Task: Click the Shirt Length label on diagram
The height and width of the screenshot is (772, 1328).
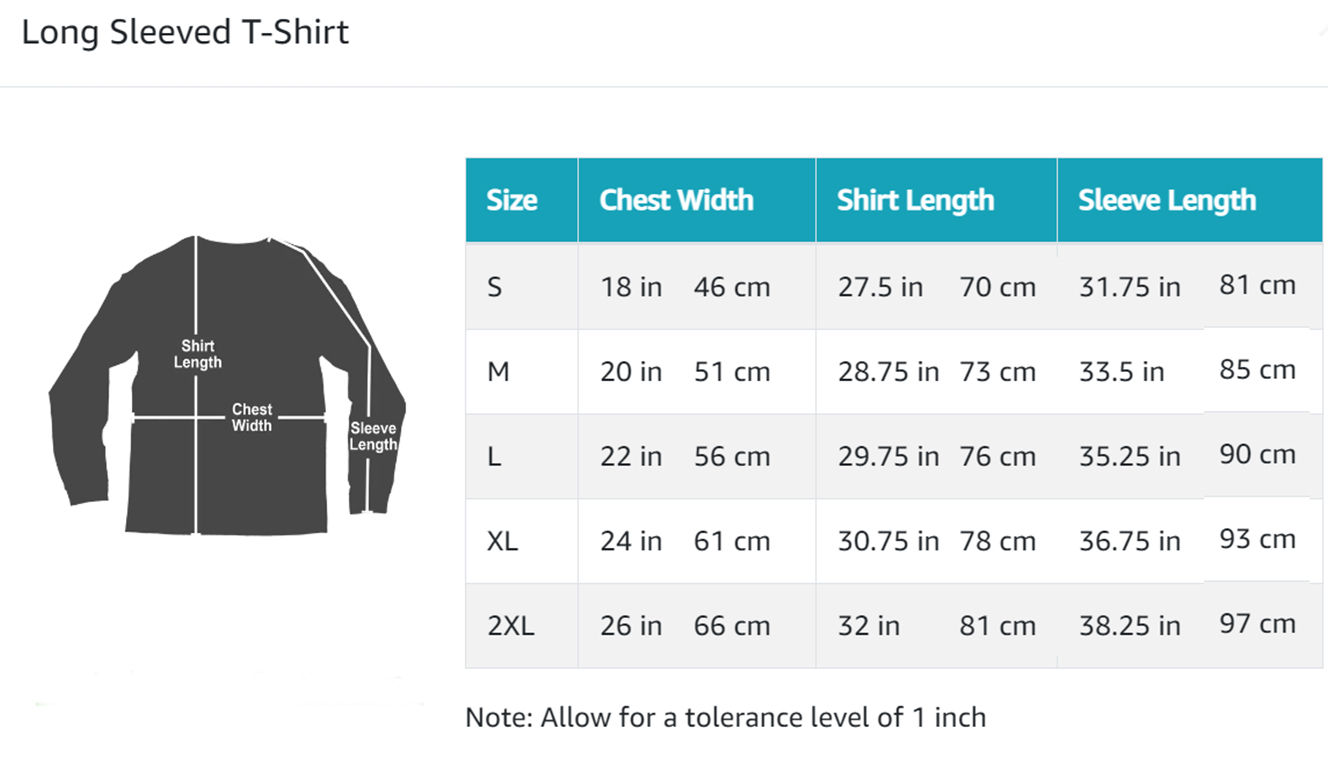Action: point(197,354)
